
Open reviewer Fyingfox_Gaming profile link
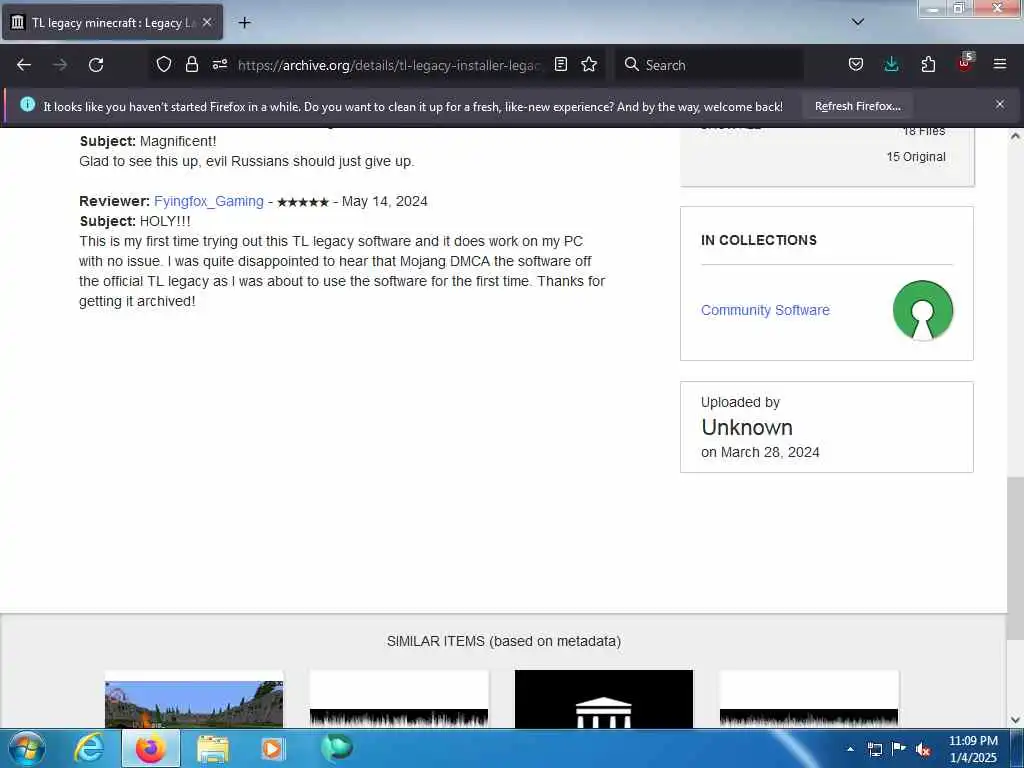pos(209,201)
